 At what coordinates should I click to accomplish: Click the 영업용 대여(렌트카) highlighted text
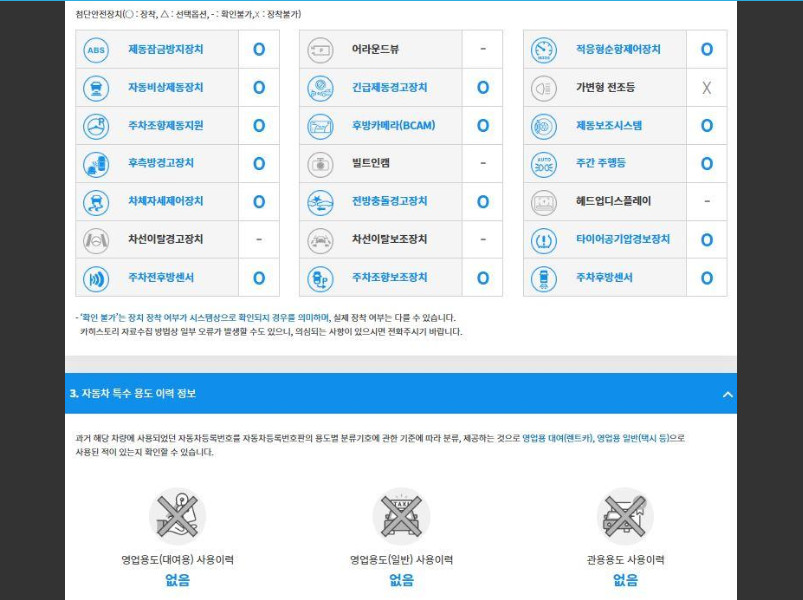[557, 438]
